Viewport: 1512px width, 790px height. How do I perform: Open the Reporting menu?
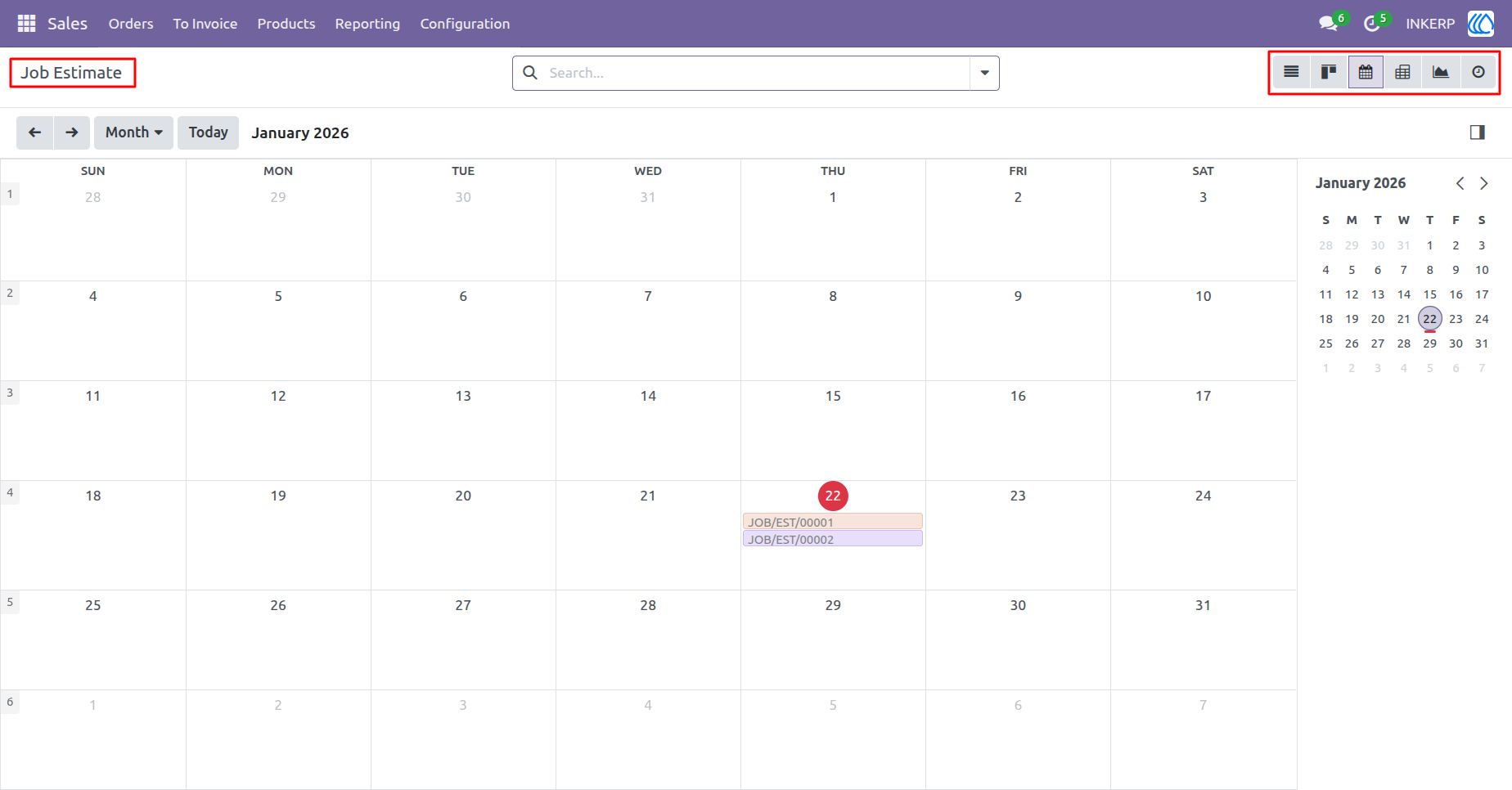click(x=367, y=24)
